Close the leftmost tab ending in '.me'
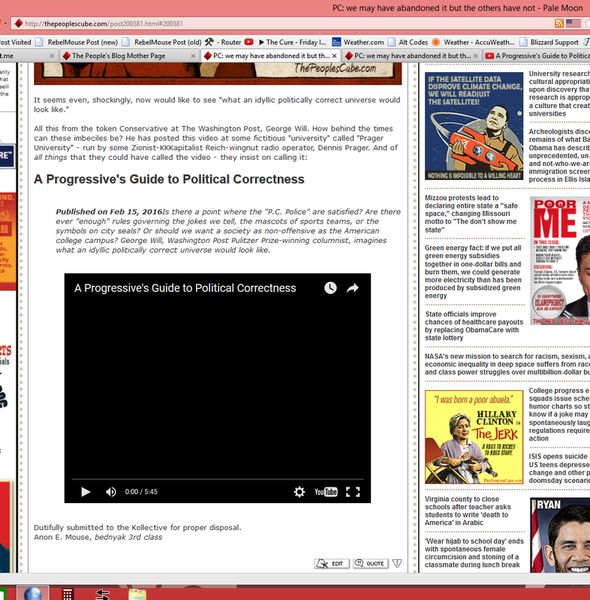This screenshot has height=600, width=590. tap(52, 56)
